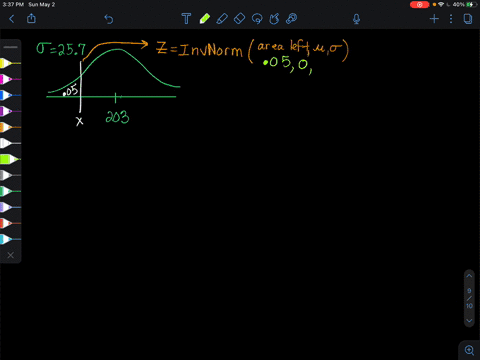This screenshot has width=480, height=360.
Task: Tap the 3:37 PM clock
Action: pyautogui.click(x=13, y=5)
